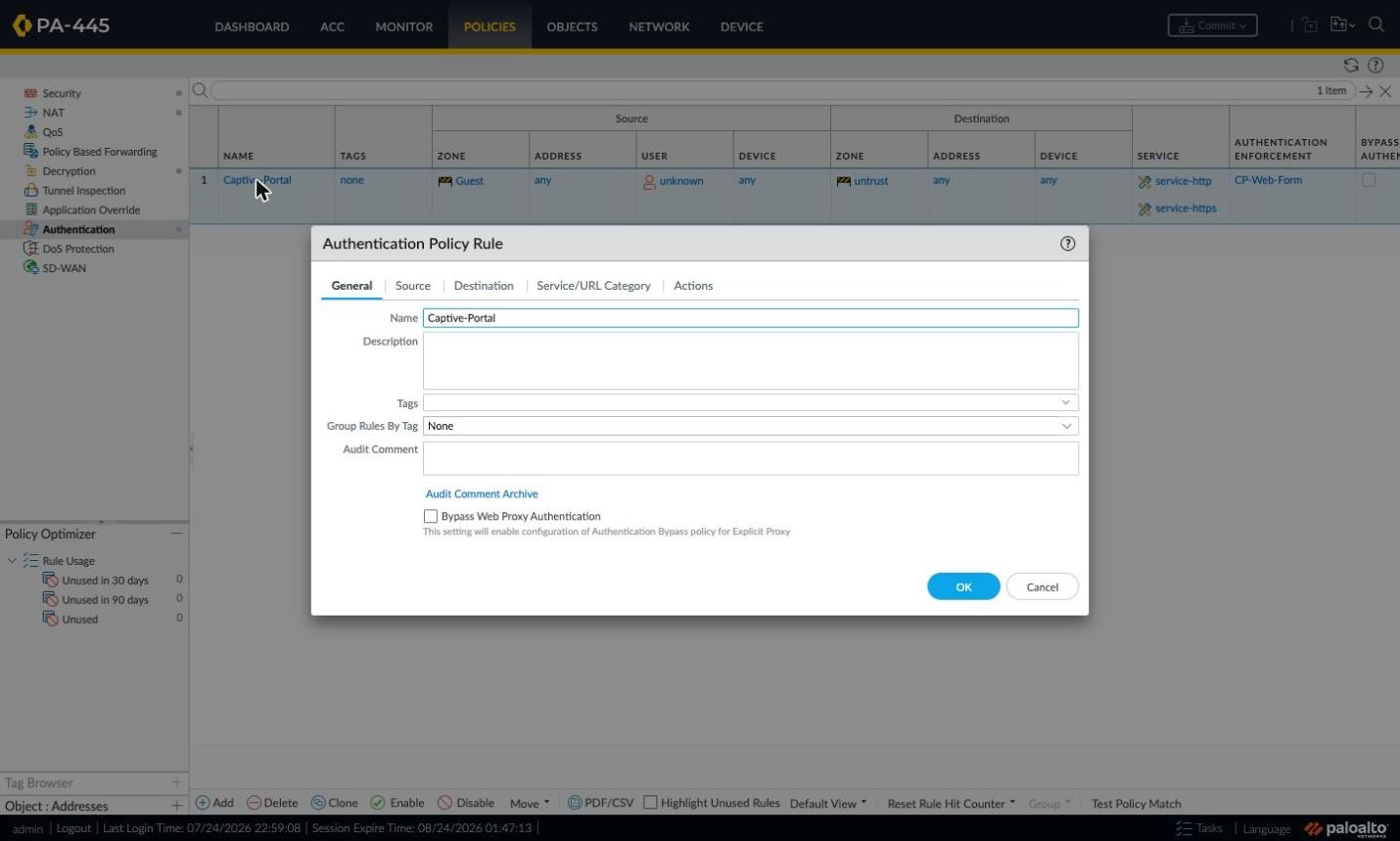Click Delete in the bottom toolbar
1400x841 pixels.
click(272, 803)
